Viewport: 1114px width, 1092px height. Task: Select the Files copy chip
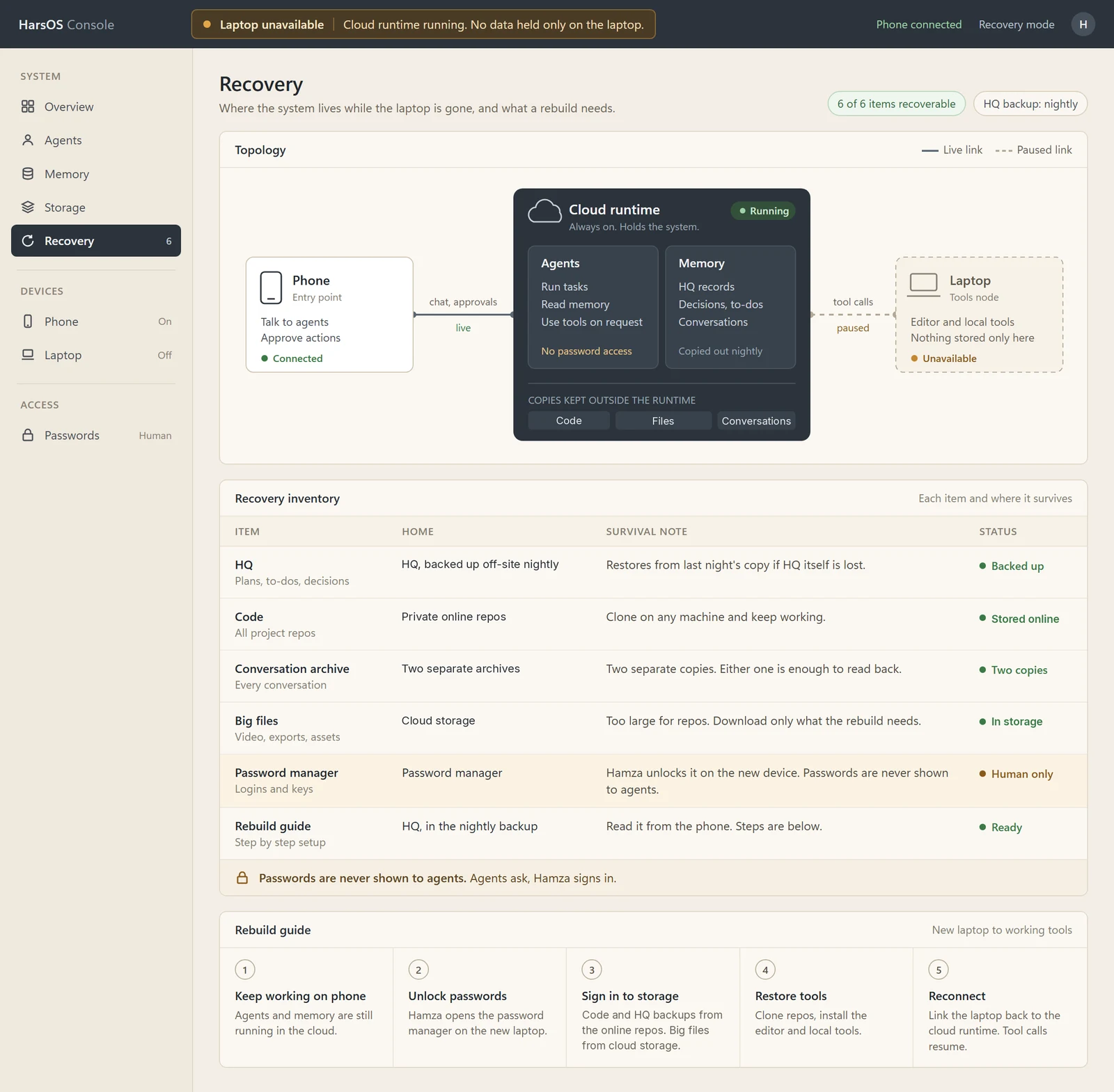click(x=663, y=420)
